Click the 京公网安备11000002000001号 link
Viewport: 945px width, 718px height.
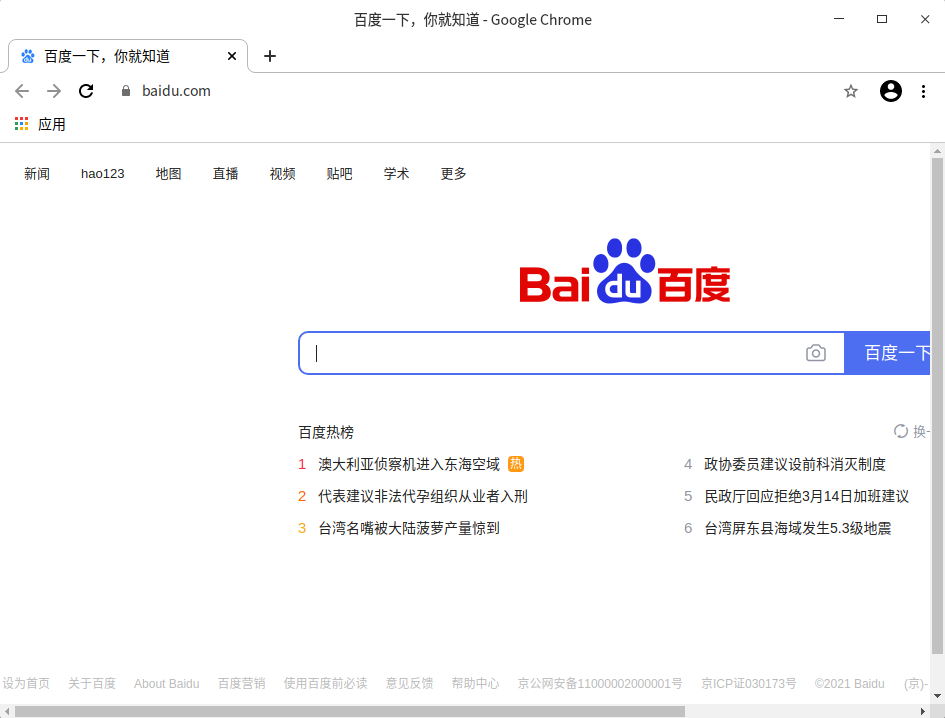tap(600, 683)
